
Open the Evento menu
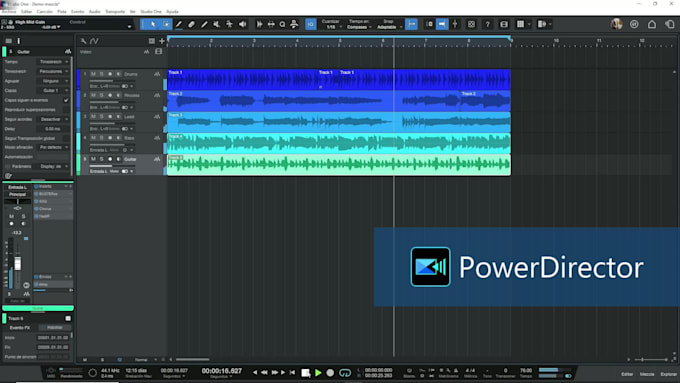click(78, 12)
